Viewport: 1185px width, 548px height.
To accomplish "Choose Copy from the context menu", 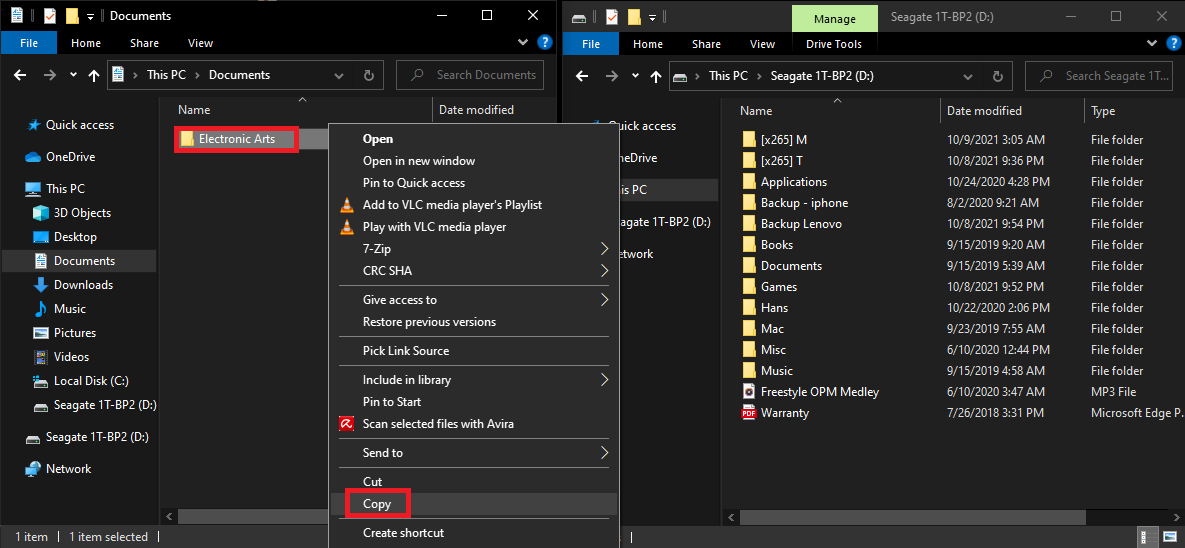I will coord(378,503).
